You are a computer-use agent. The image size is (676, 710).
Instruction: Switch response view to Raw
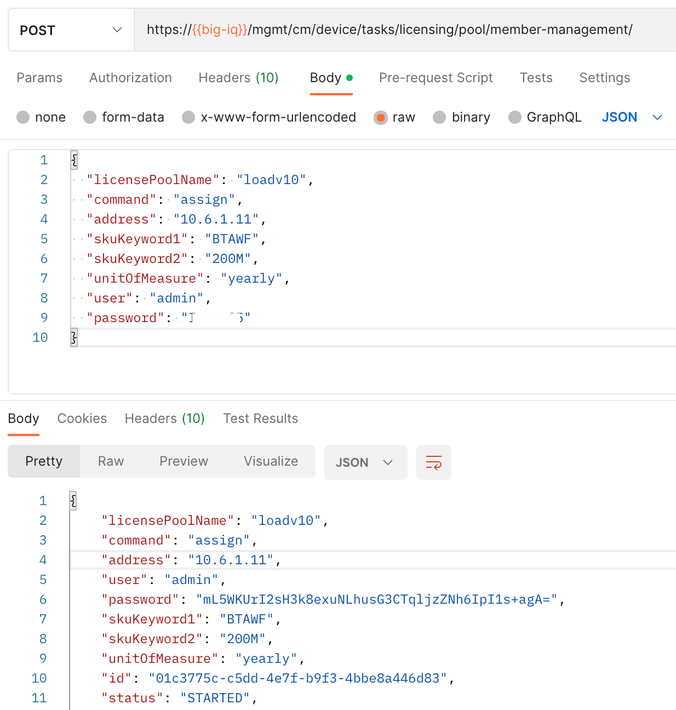[111, 461]
